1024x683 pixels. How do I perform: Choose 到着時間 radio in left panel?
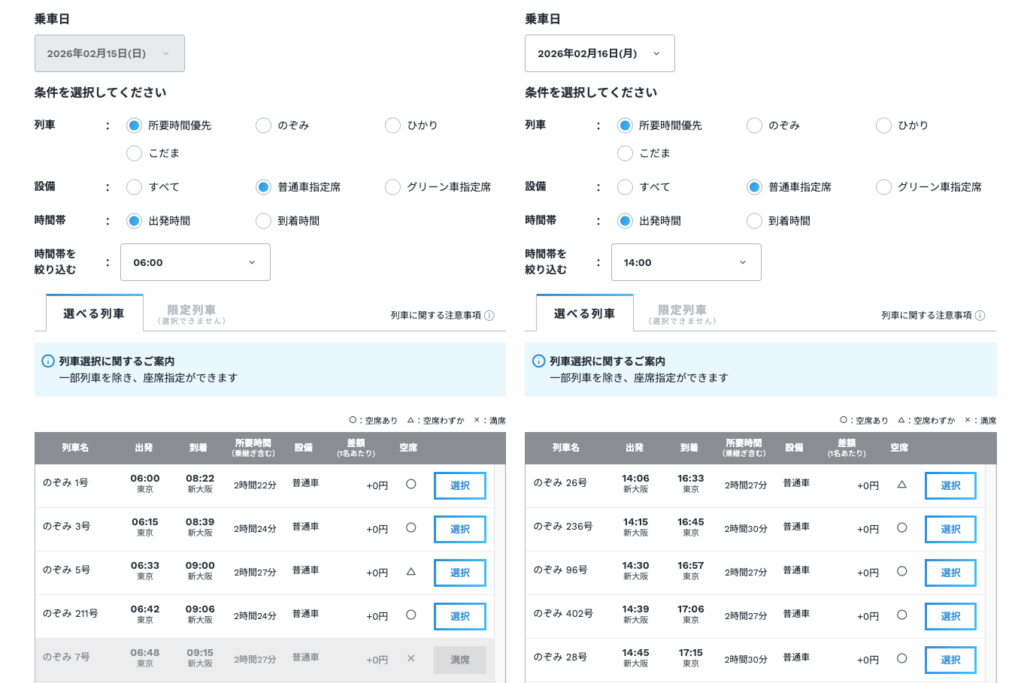point(263,221)
